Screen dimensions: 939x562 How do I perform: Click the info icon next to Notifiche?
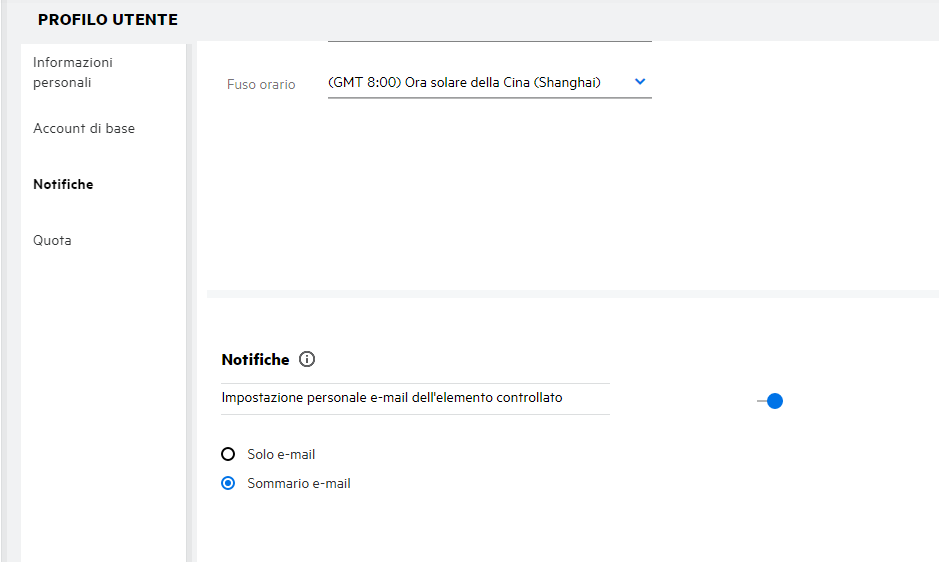pos(307,360)
